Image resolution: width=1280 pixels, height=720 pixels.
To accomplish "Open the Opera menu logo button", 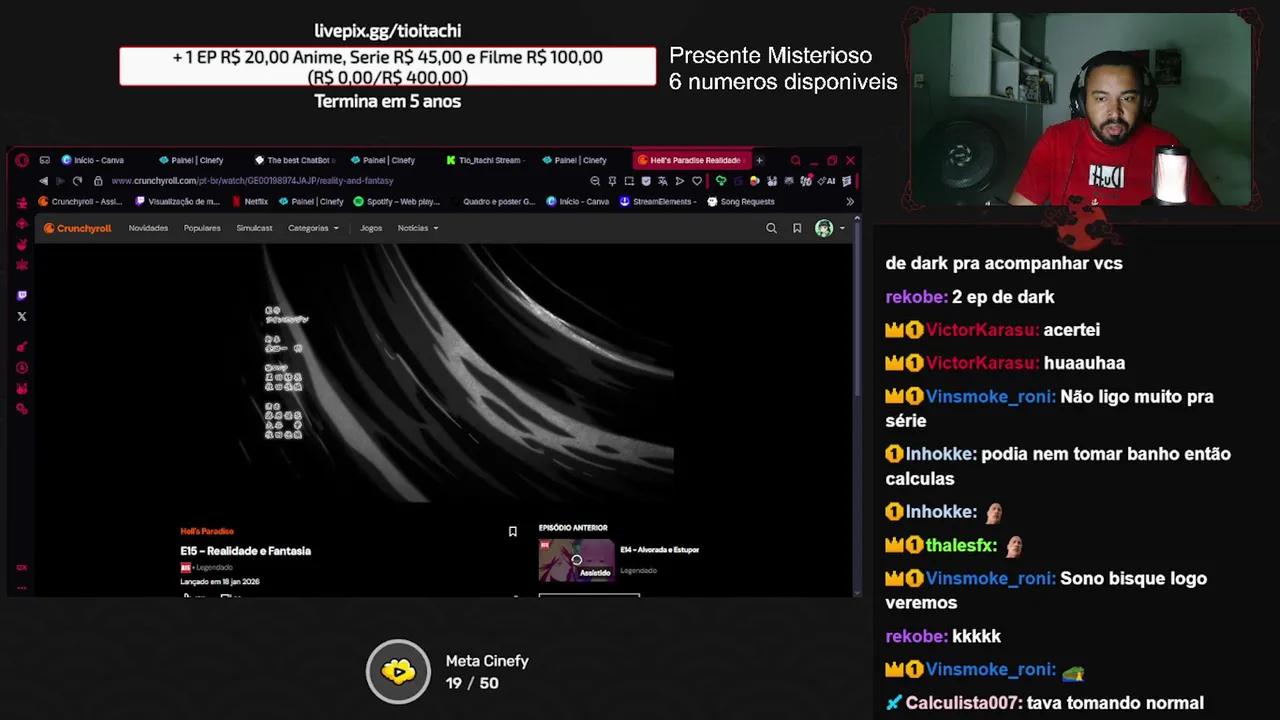I will [x=22, y=160].
